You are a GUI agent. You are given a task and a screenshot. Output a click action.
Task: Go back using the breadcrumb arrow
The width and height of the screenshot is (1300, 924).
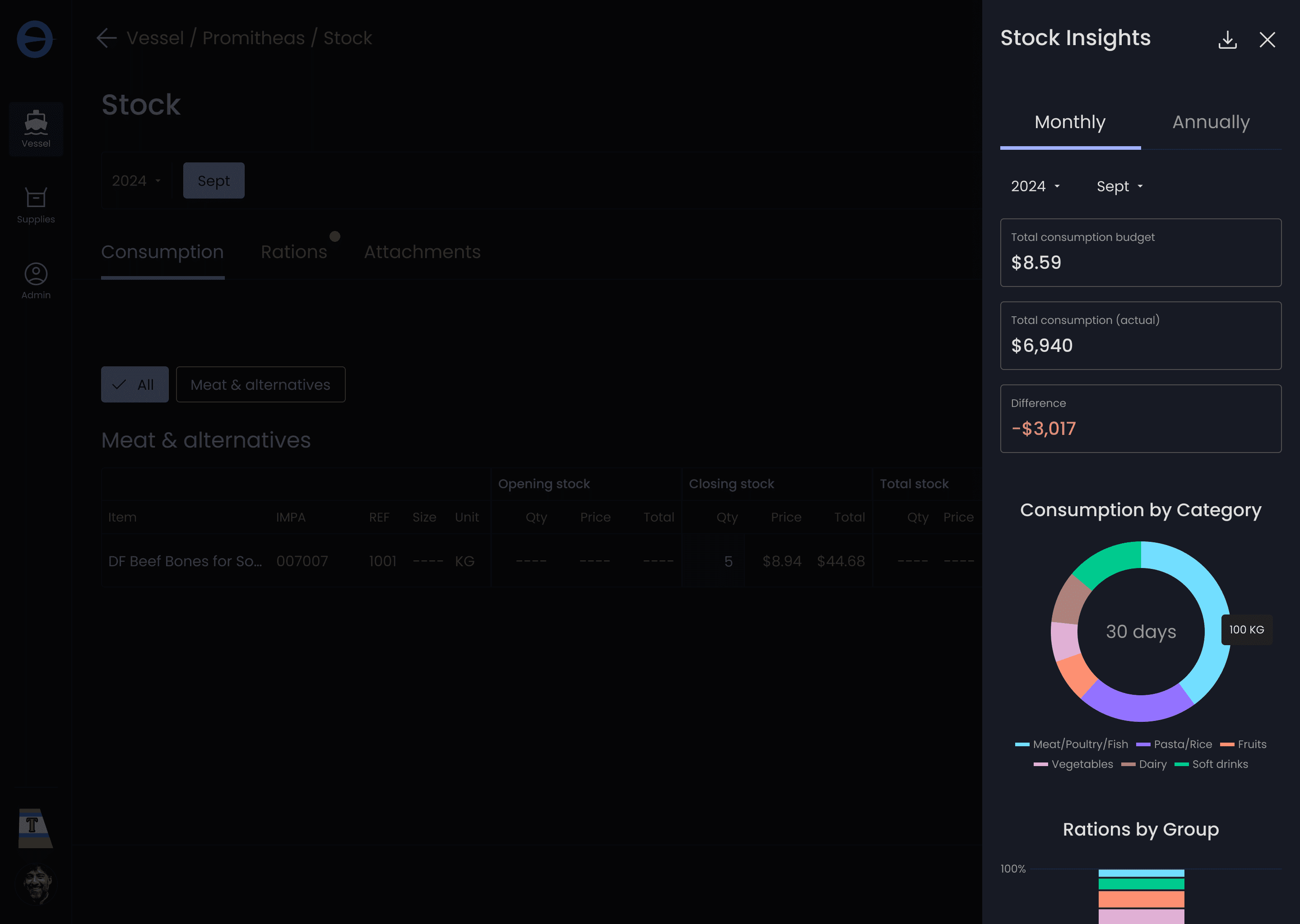coord(107,38)
